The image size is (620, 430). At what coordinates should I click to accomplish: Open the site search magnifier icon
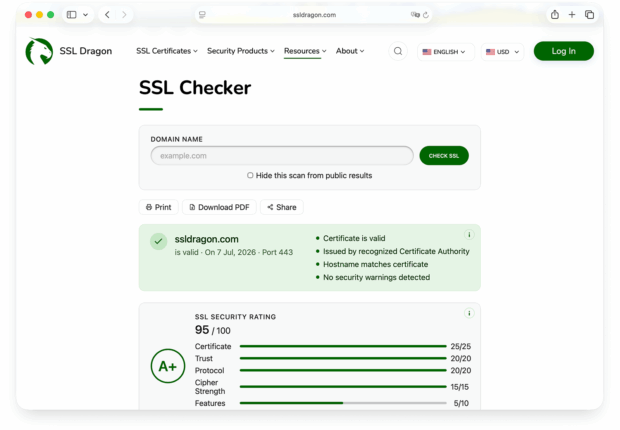pyautogui.click(x=398, y=51)
